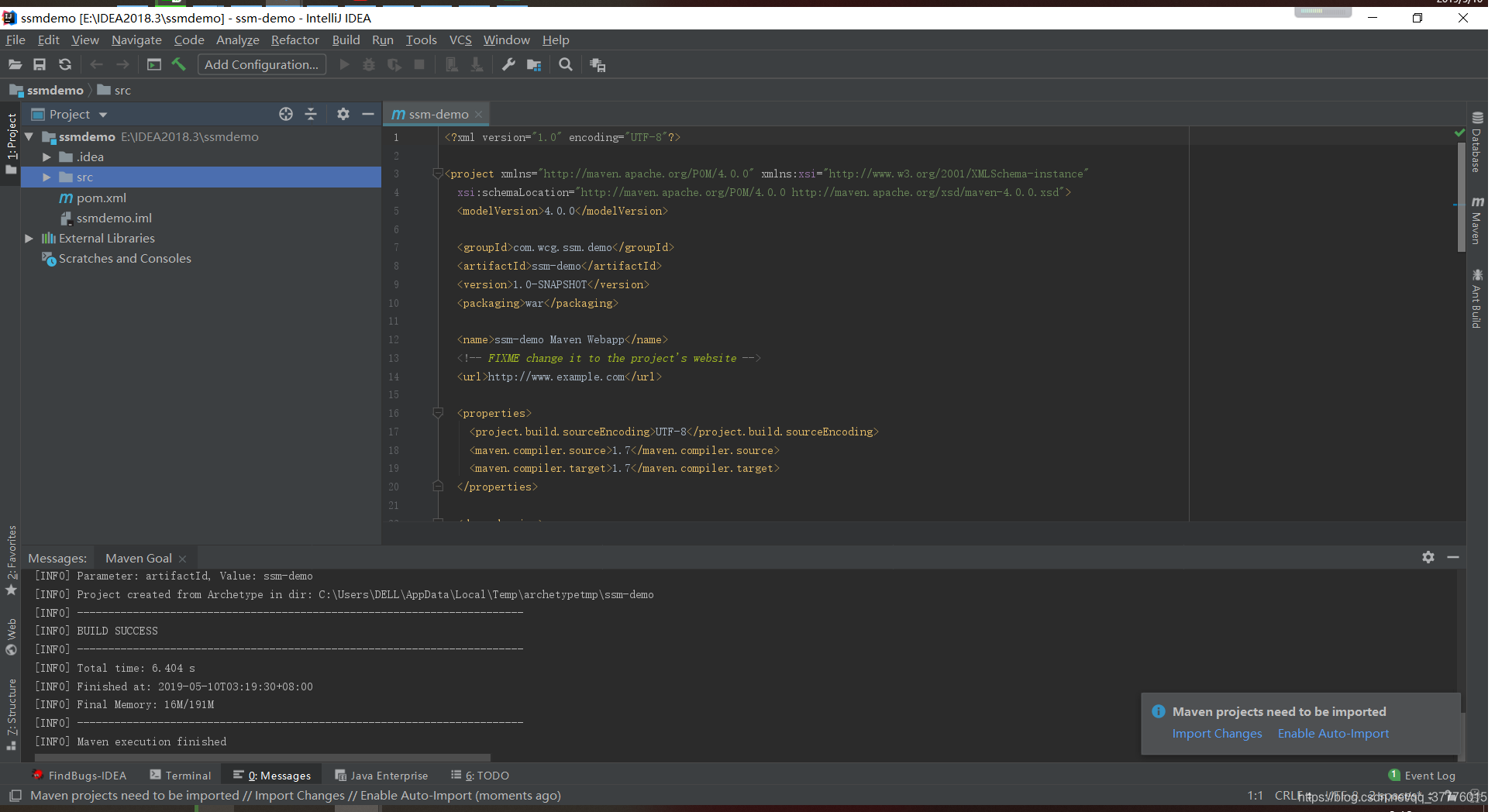Click the green Run arrow icon
This screenshot has height=812, width=1495.
pyautogui.click(x=345, y=65)
